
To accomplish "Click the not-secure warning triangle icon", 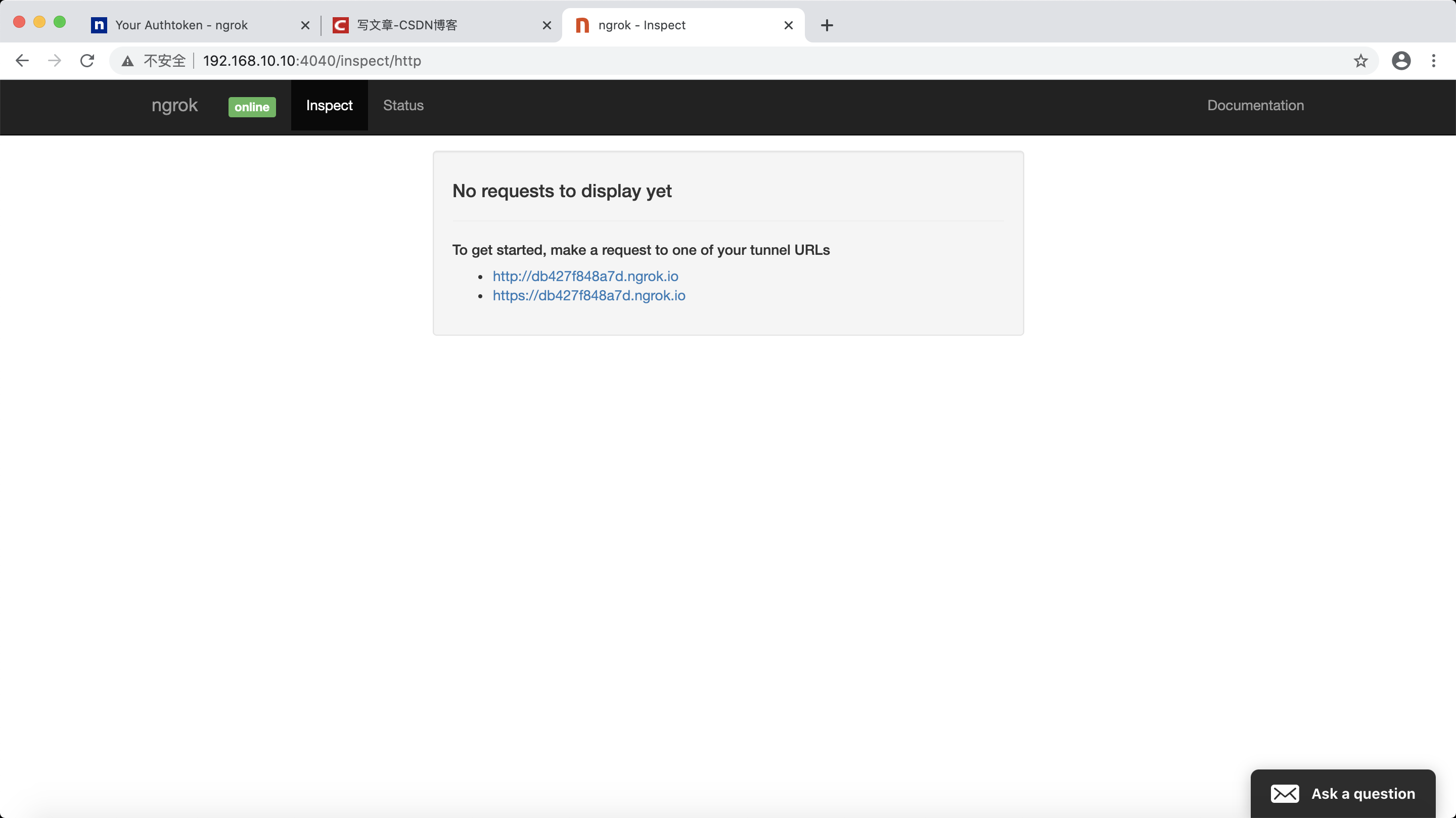I will tap(128, 61).
